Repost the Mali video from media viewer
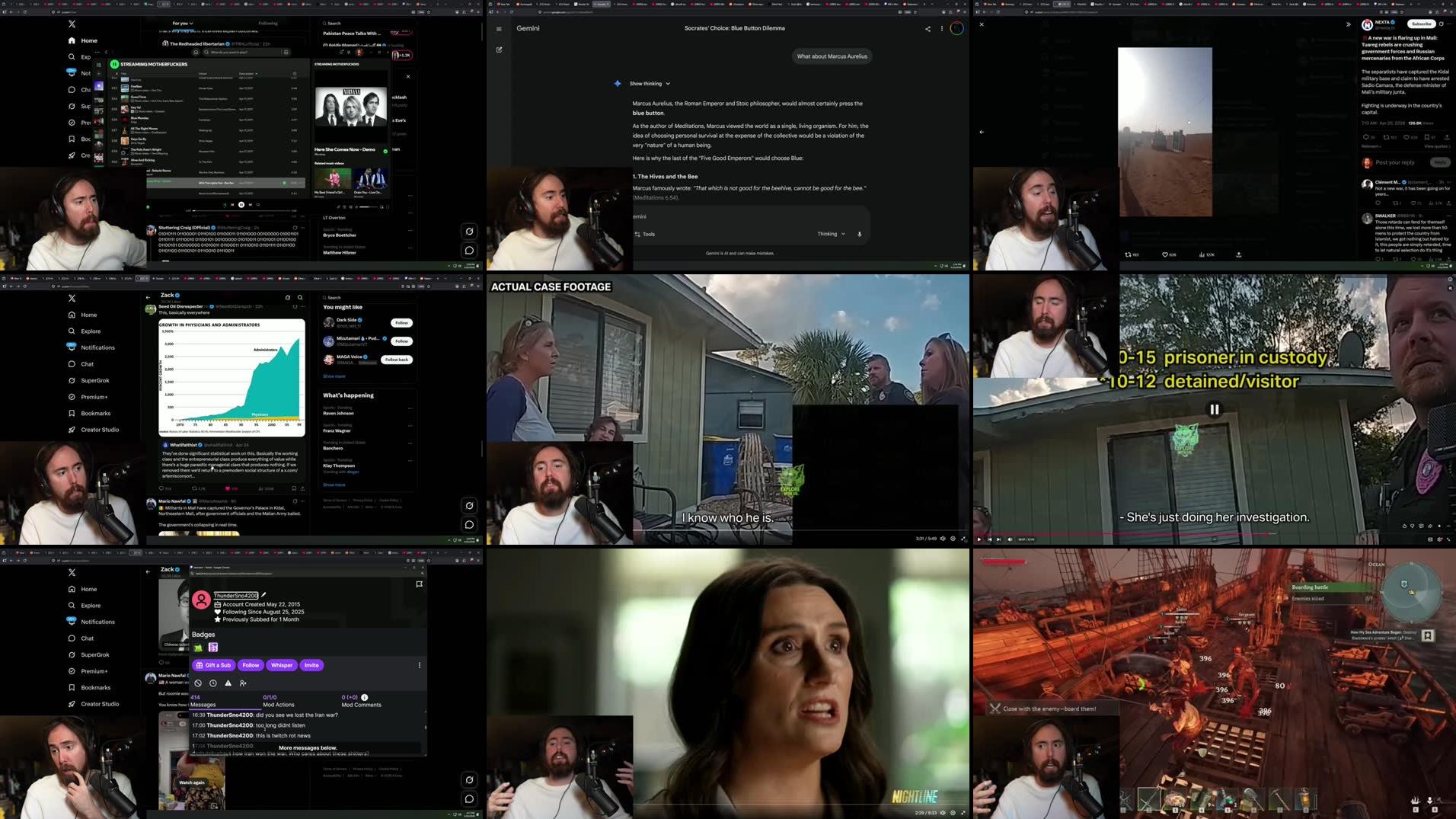The width and height of the screenshot is (1456, 819). tap(1132, 254)
